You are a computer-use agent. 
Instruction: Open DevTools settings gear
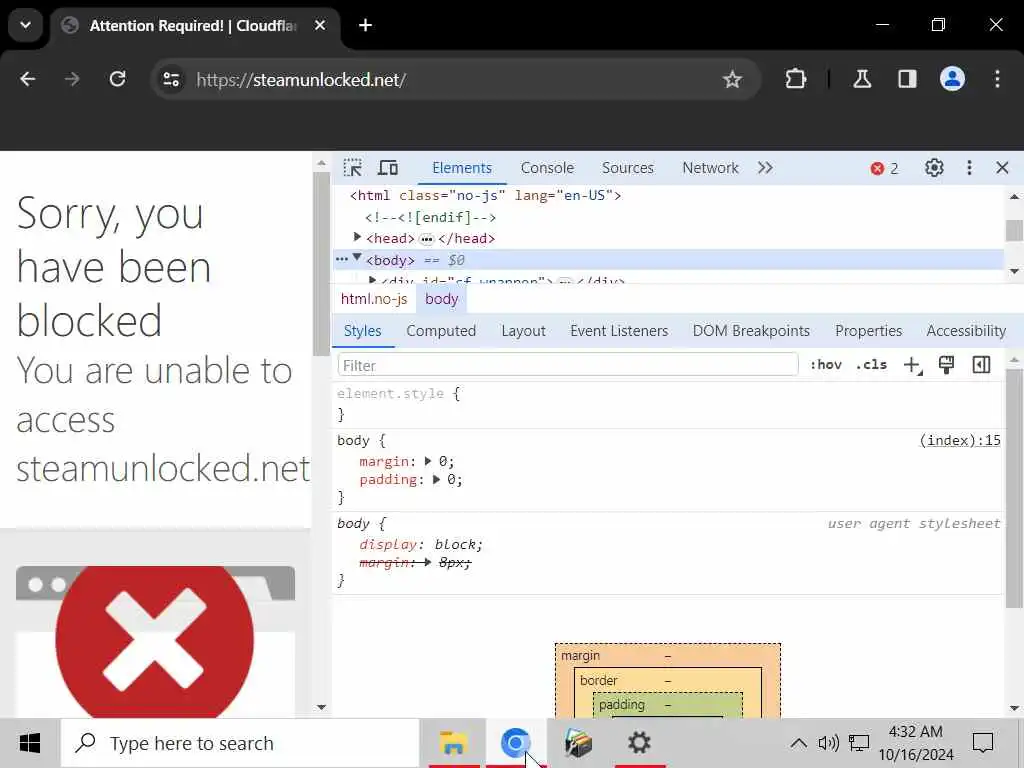tap(934, 168)
